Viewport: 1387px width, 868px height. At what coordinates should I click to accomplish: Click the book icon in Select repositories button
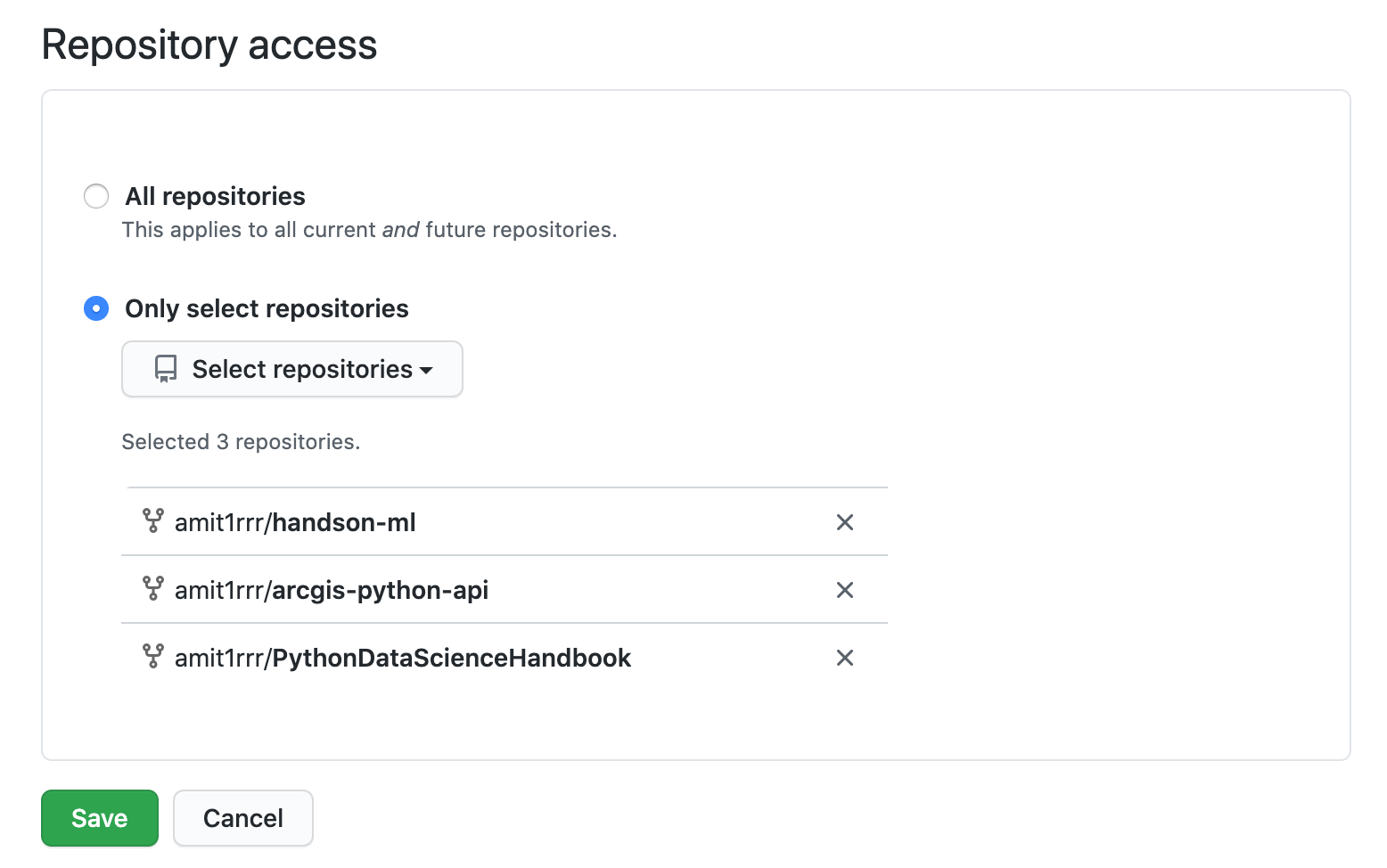tap(166, 369)
